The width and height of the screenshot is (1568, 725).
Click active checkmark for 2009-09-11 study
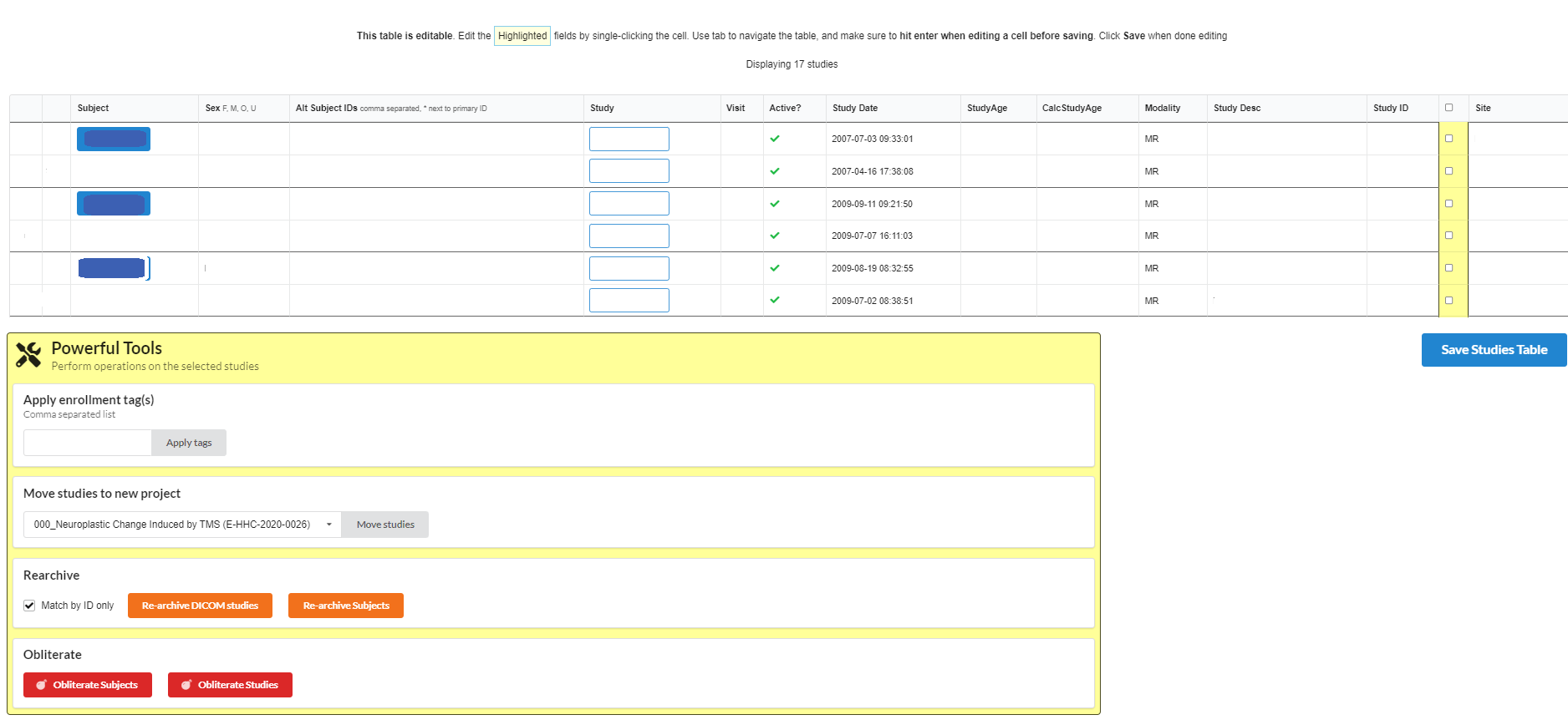(775, 204)
